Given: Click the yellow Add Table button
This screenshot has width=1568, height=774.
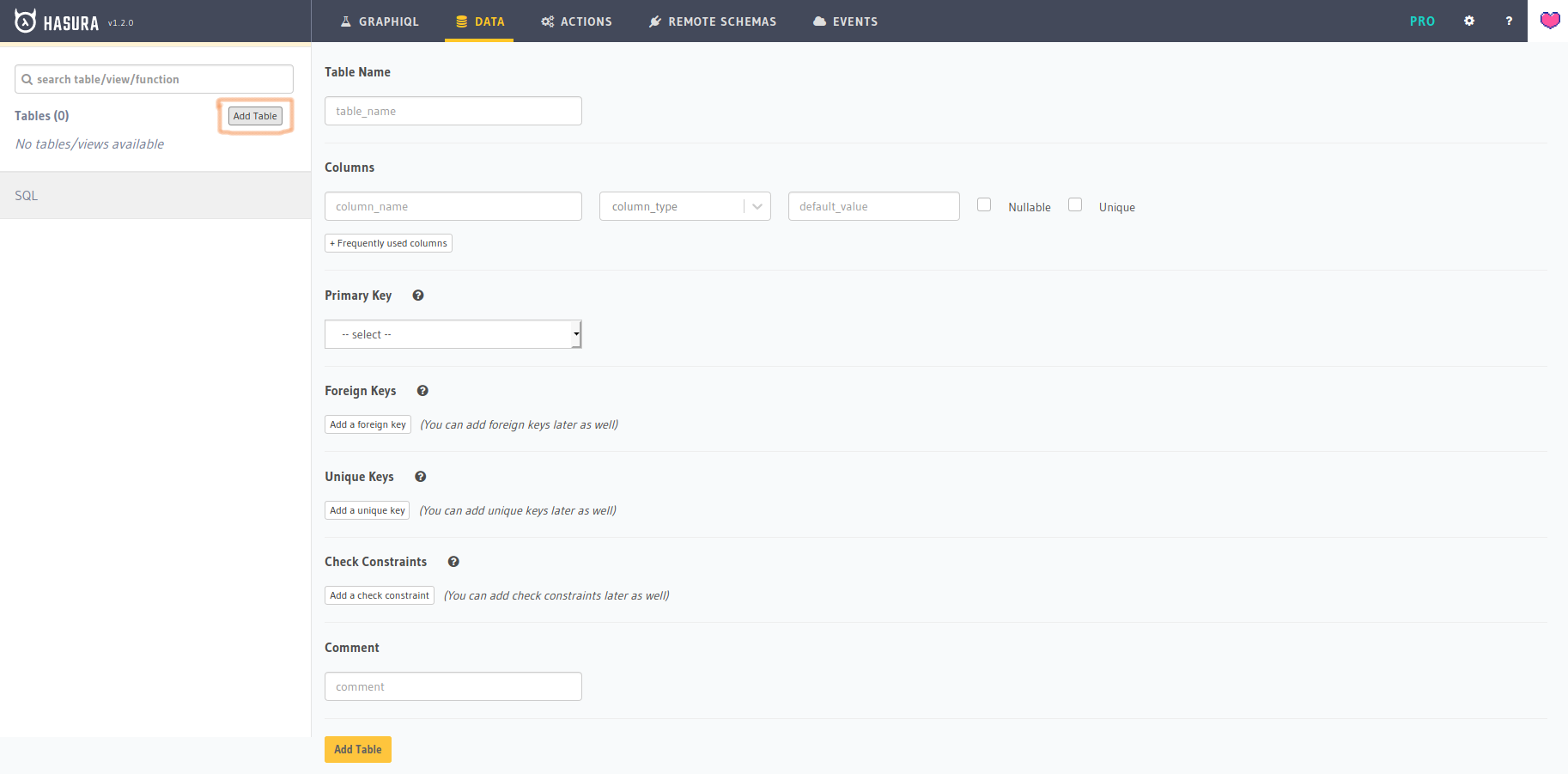Looking at the screenshot, I should click(357, 749).
